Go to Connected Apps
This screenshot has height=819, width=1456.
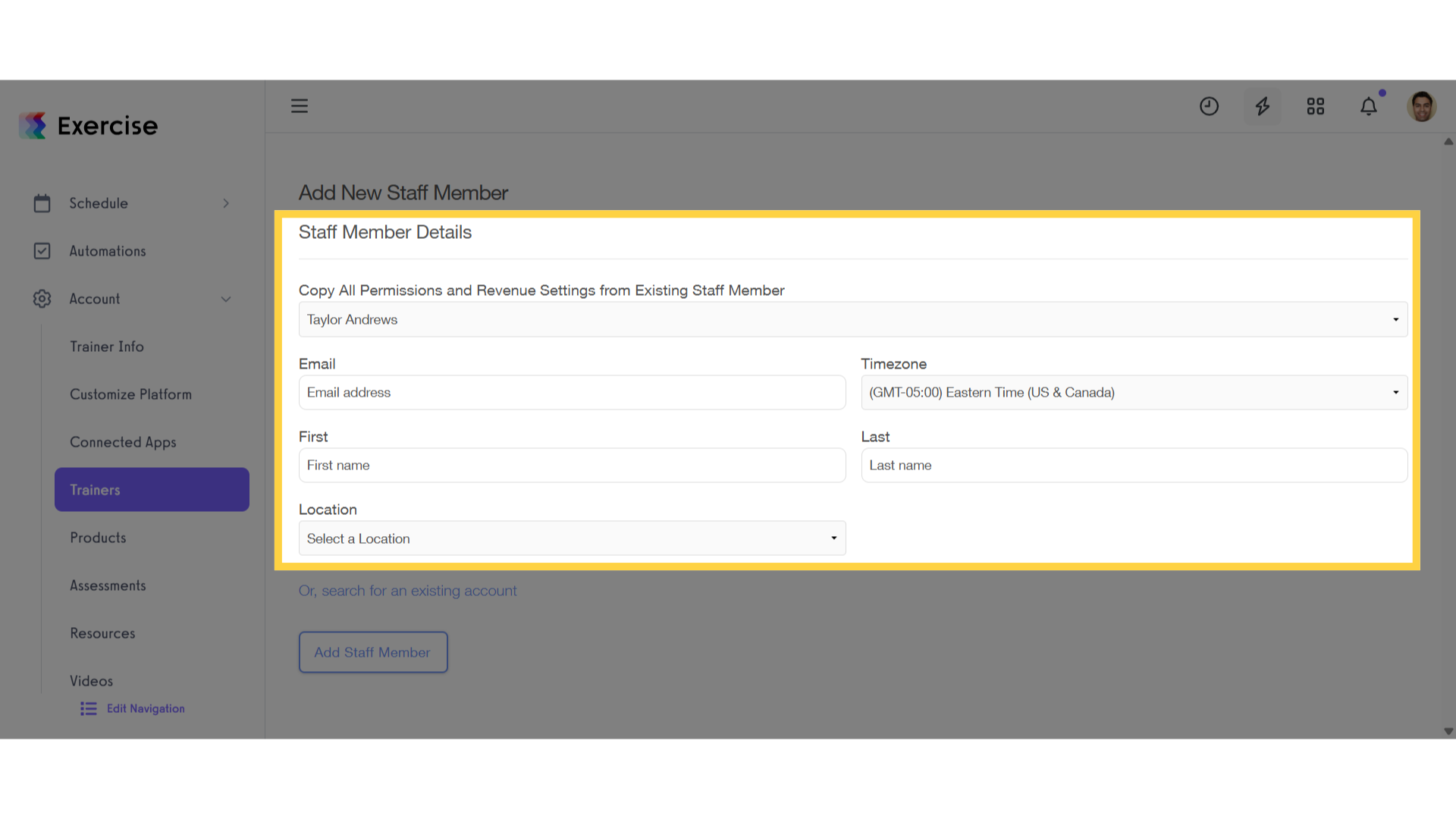click(123, 442)
